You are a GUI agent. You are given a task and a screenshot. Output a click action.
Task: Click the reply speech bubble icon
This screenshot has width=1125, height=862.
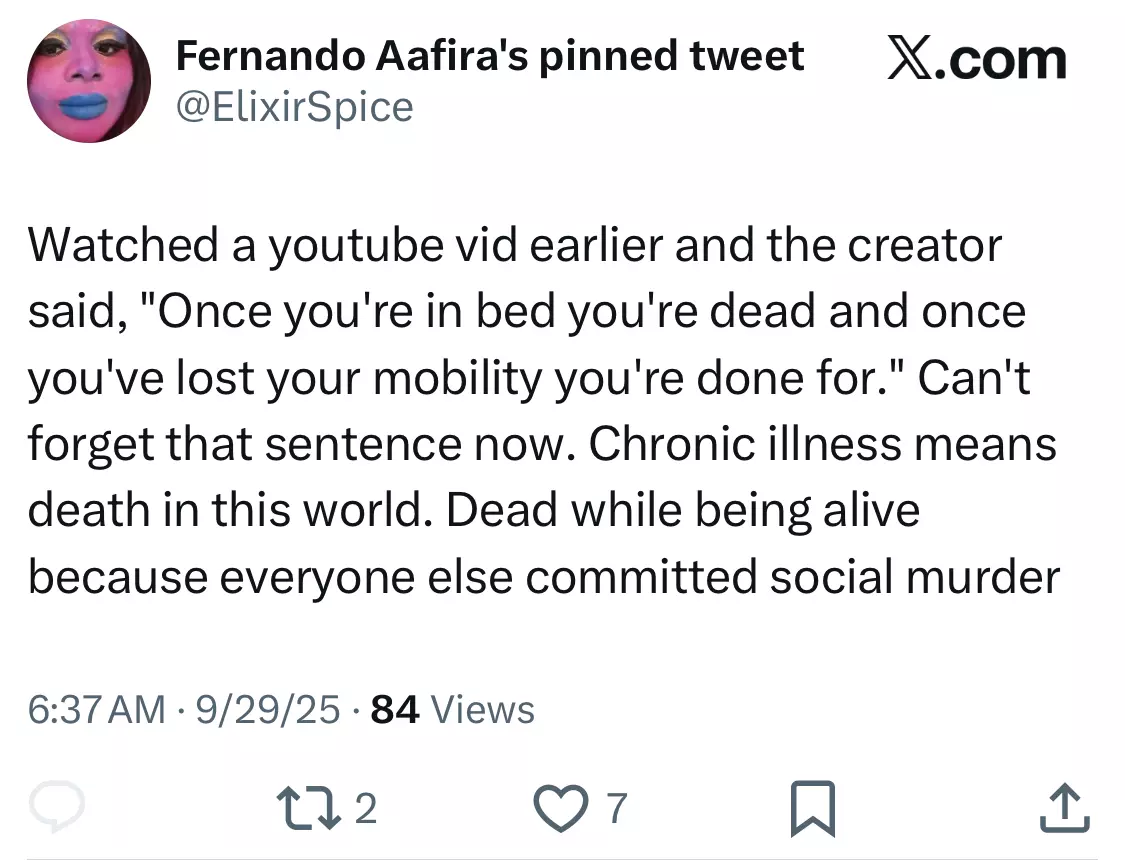pyautogui.click(x=57, y=806)
